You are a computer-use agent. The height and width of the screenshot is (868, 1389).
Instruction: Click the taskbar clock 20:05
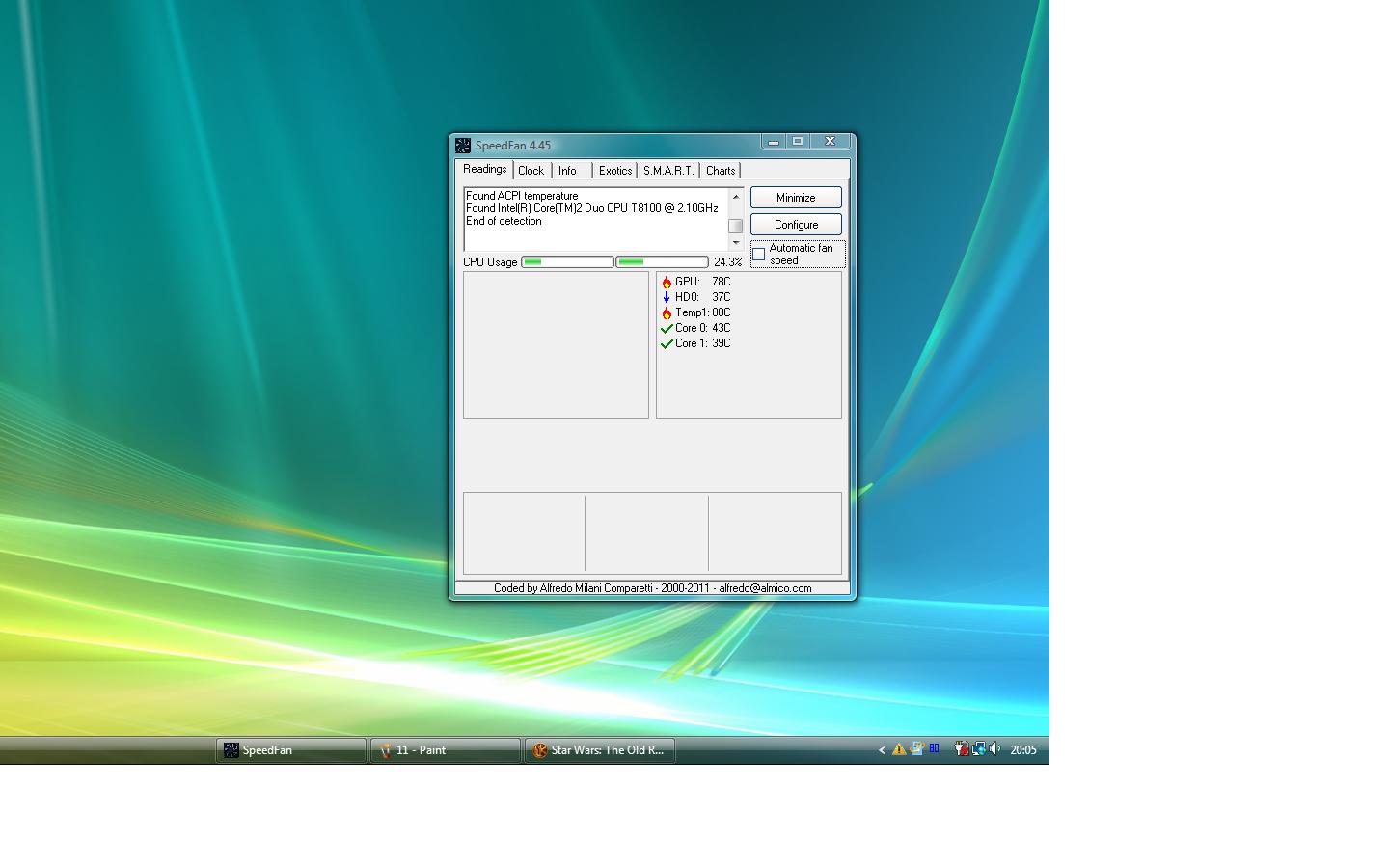pyautogui.click(x=1023, y=750)
